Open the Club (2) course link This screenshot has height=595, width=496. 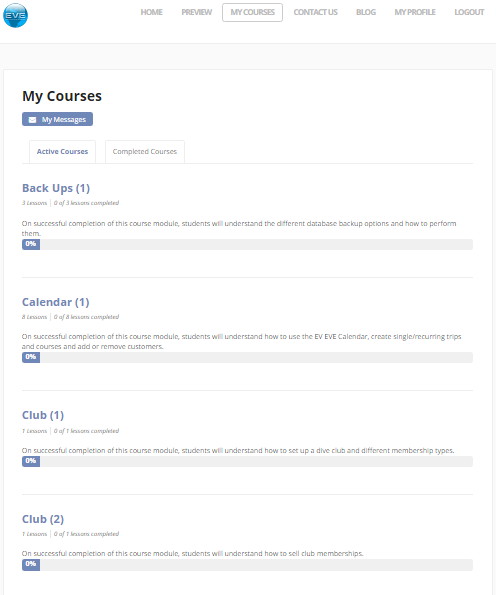(43, 519)
